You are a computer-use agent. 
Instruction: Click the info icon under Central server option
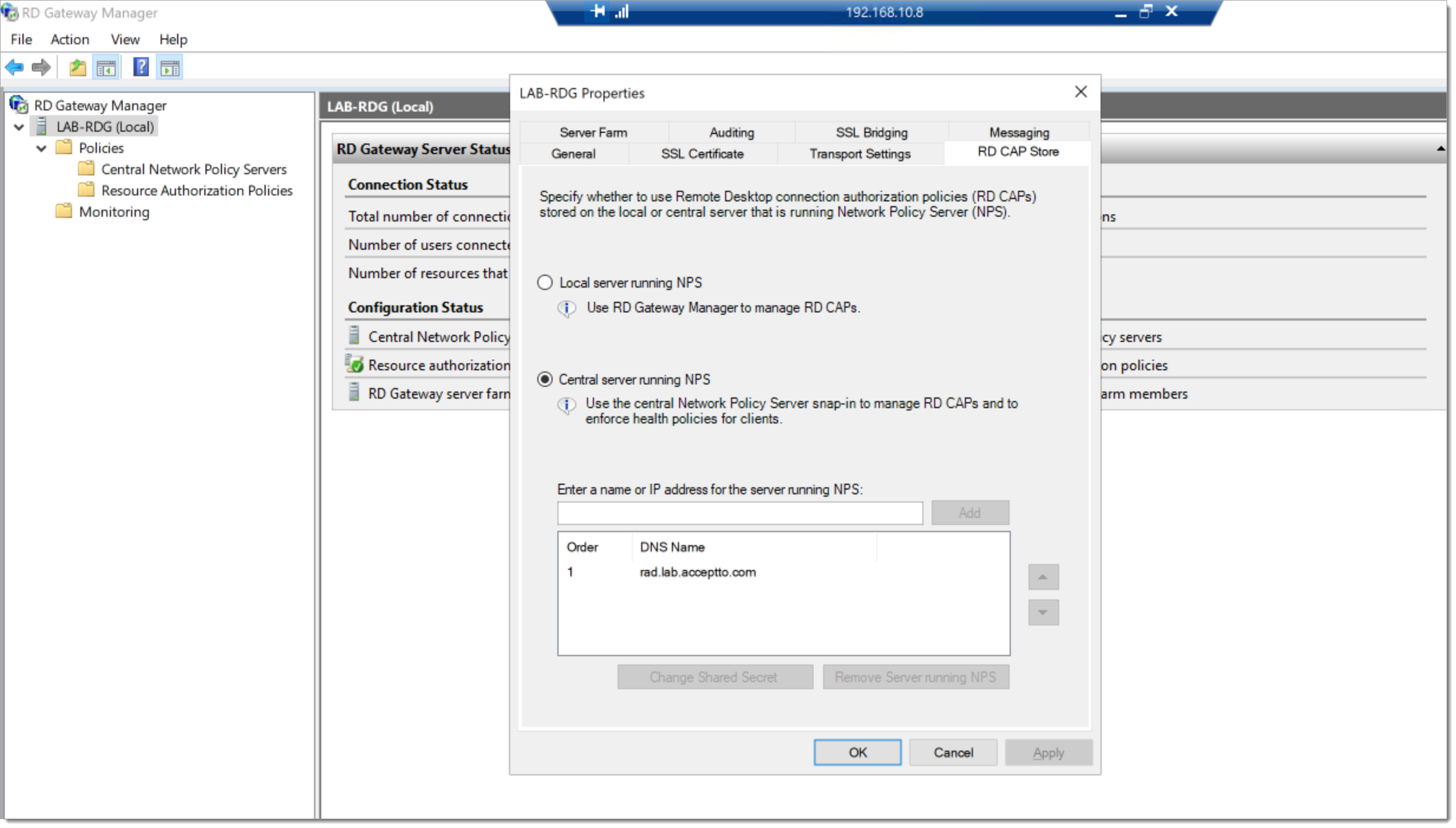point(567,405)
